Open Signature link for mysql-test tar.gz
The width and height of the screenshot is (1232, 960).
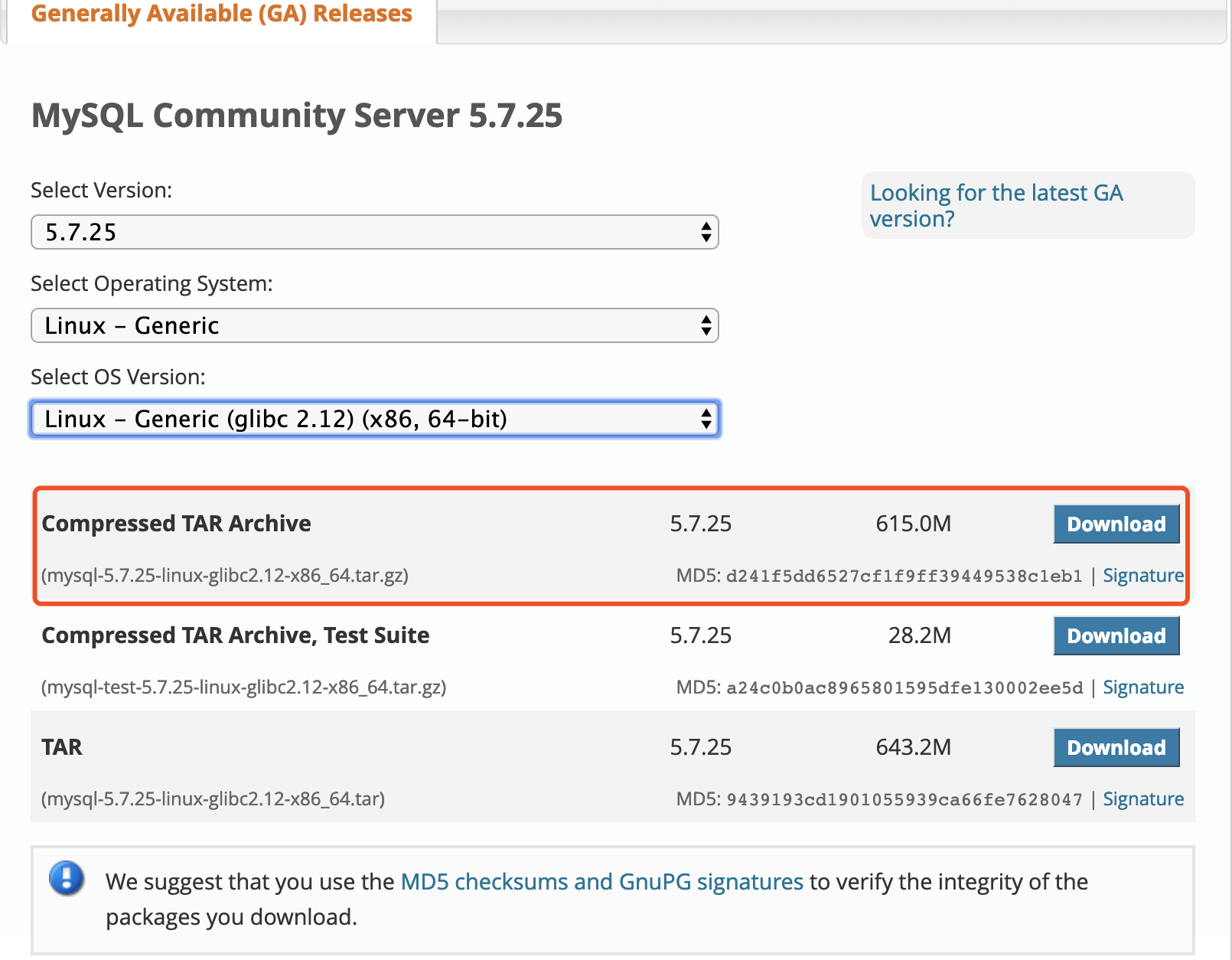1143,687
